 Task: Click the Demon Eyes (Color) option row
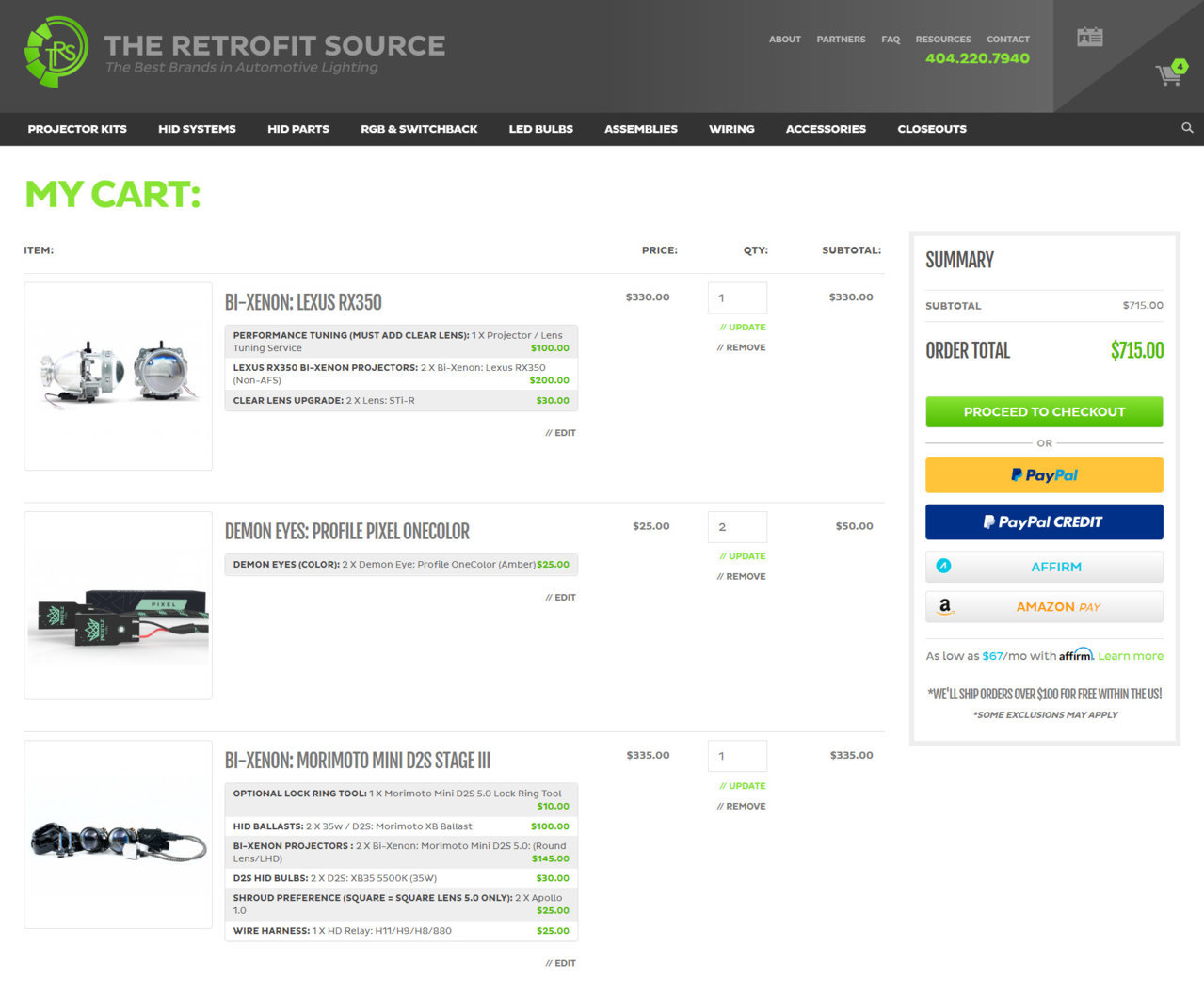point(401,565)
